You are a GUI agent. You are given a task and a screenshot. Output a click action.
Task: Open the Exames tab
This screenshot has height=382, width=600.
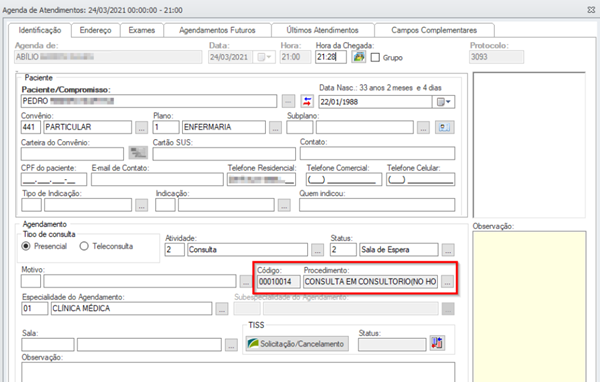pos(142,30)
